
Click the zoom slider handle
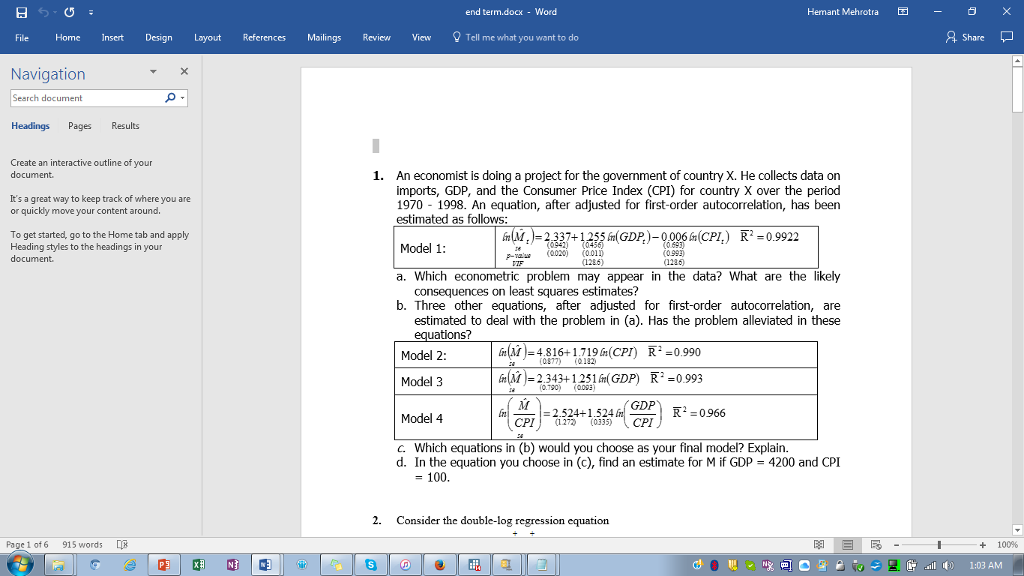(x=939, y=545)
